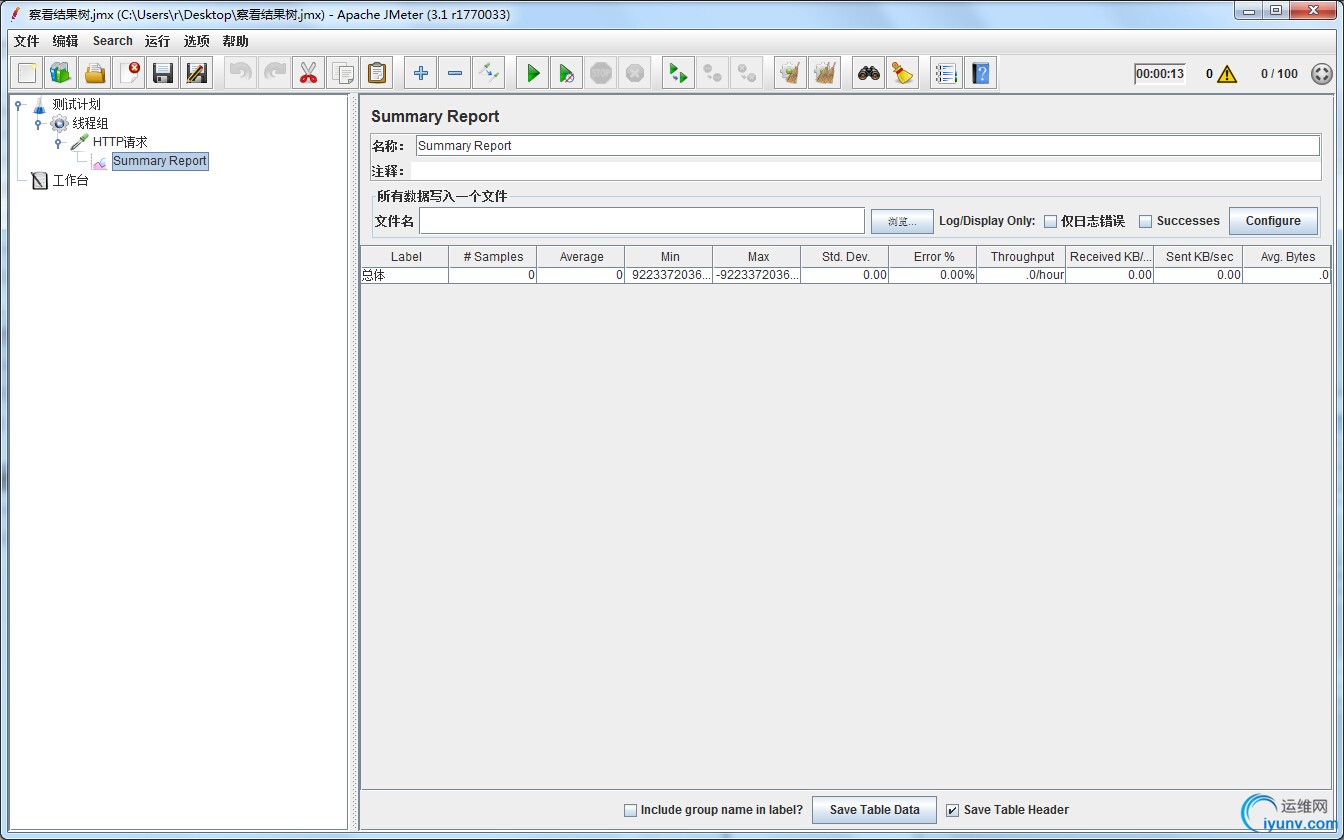Click the 名称 name input field
This screenshot has width=1344, height=840.
867,146
